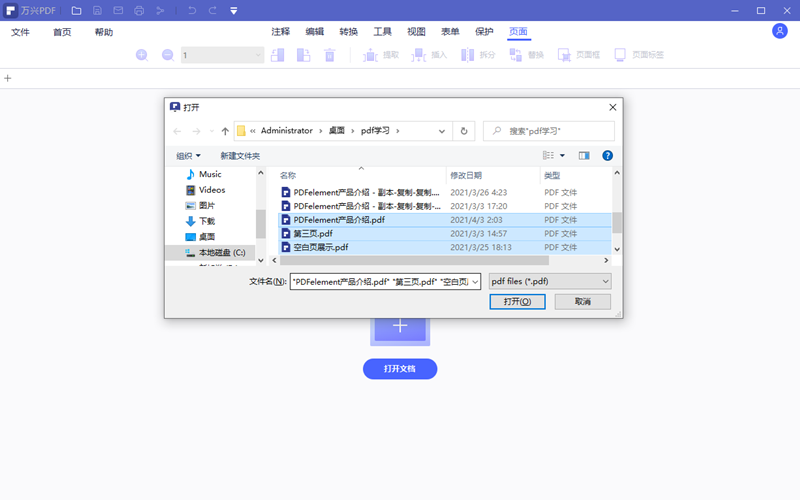Click the 新建文件夹 button
The width and height of the screenshot is (800, 500).
tap(240, 156)
